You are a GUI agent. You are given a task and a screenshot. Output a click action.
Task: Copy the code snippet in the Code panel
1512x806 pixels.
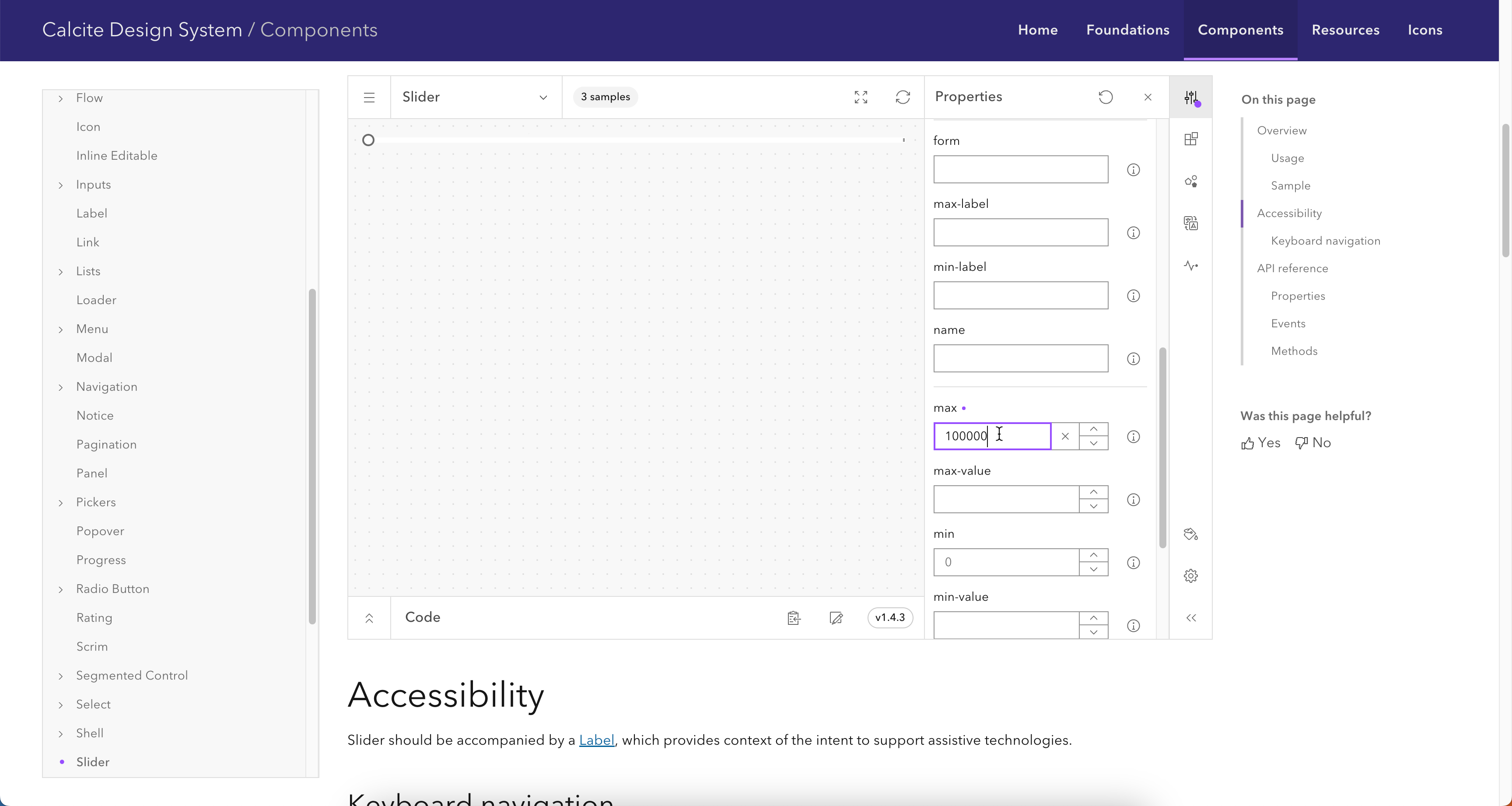point(794,617)
